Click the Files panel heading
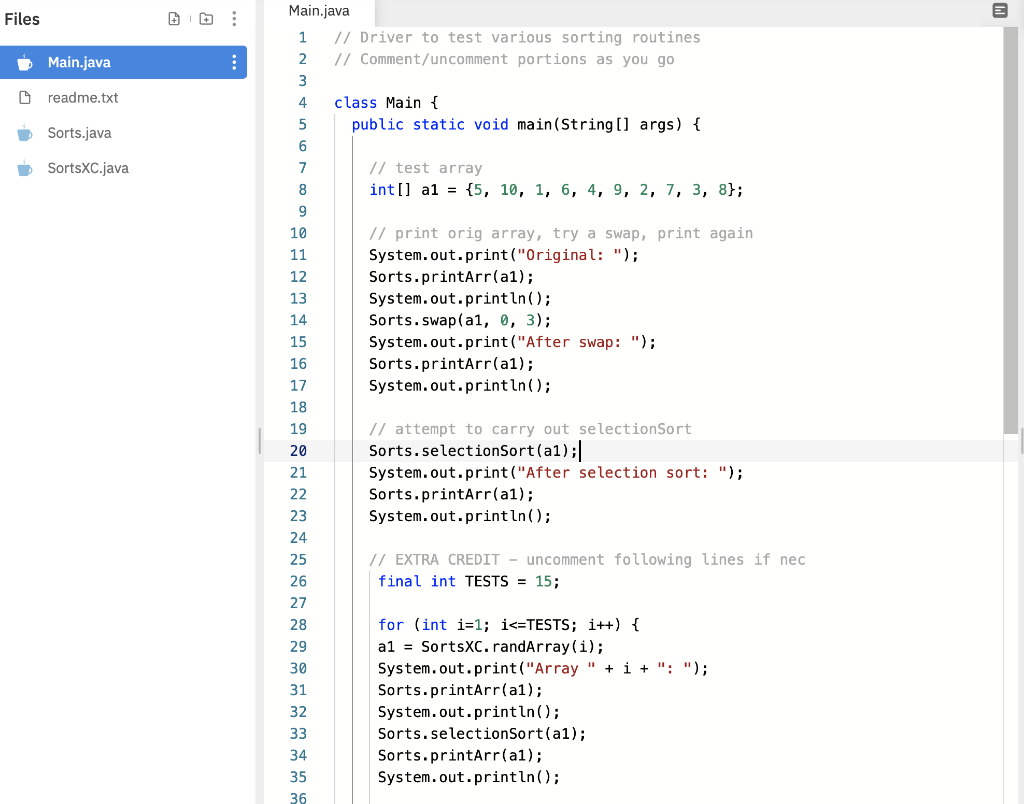Viewport: 1024px width, 804px height. click(22, 19)
